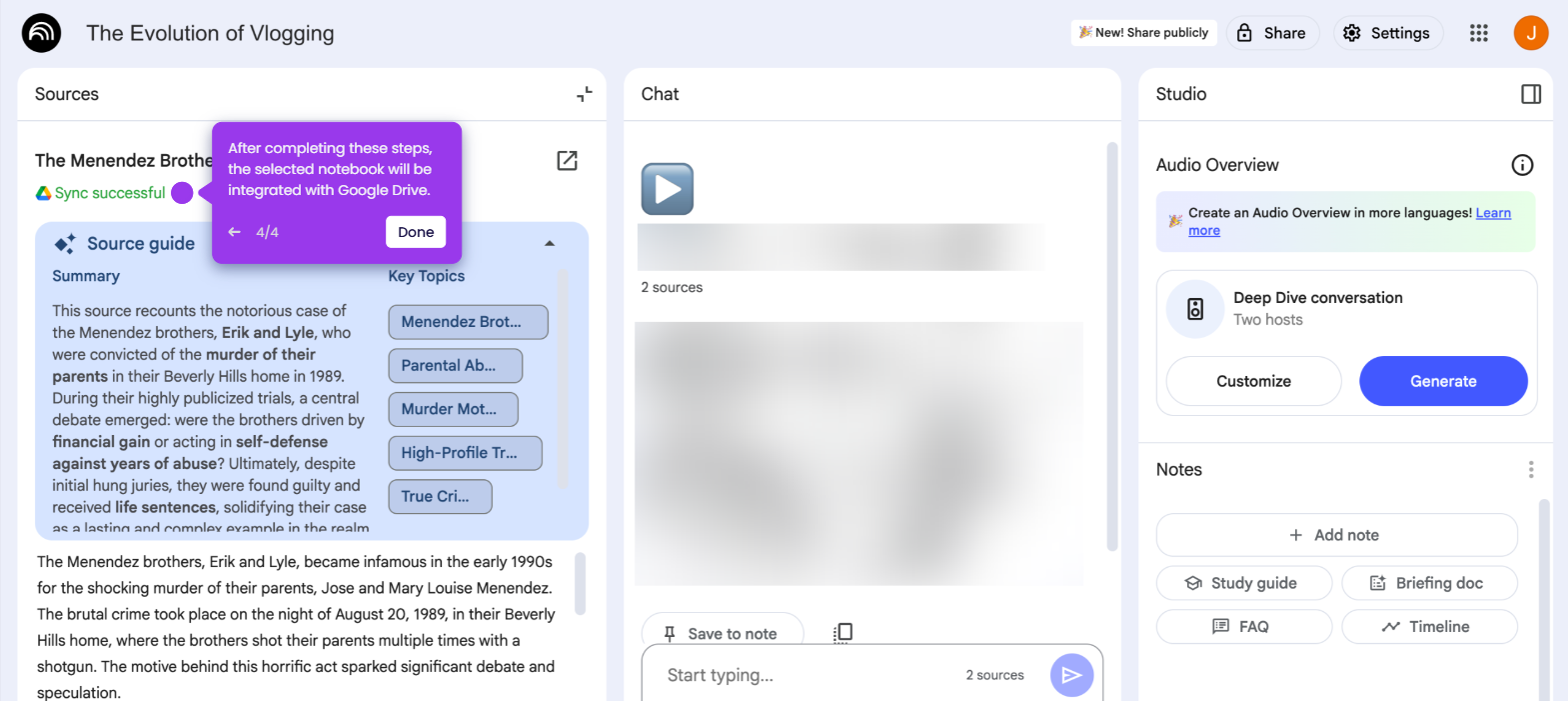Image resolution: width=1568 pixels, height=701 pixels.
Task: Click the source text scrollbar
Action: click(581, 584)
